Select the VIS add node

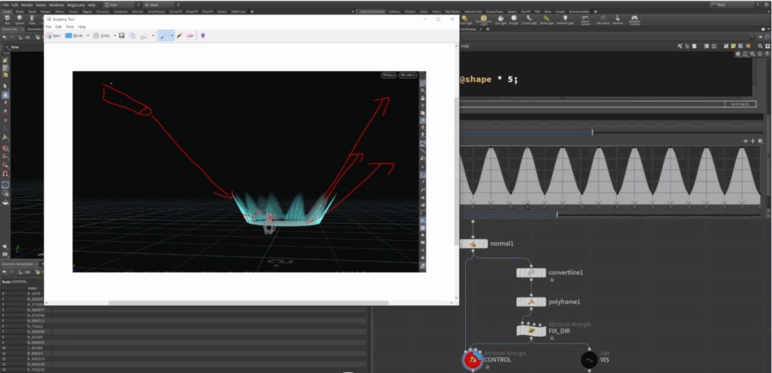point(589,360)
